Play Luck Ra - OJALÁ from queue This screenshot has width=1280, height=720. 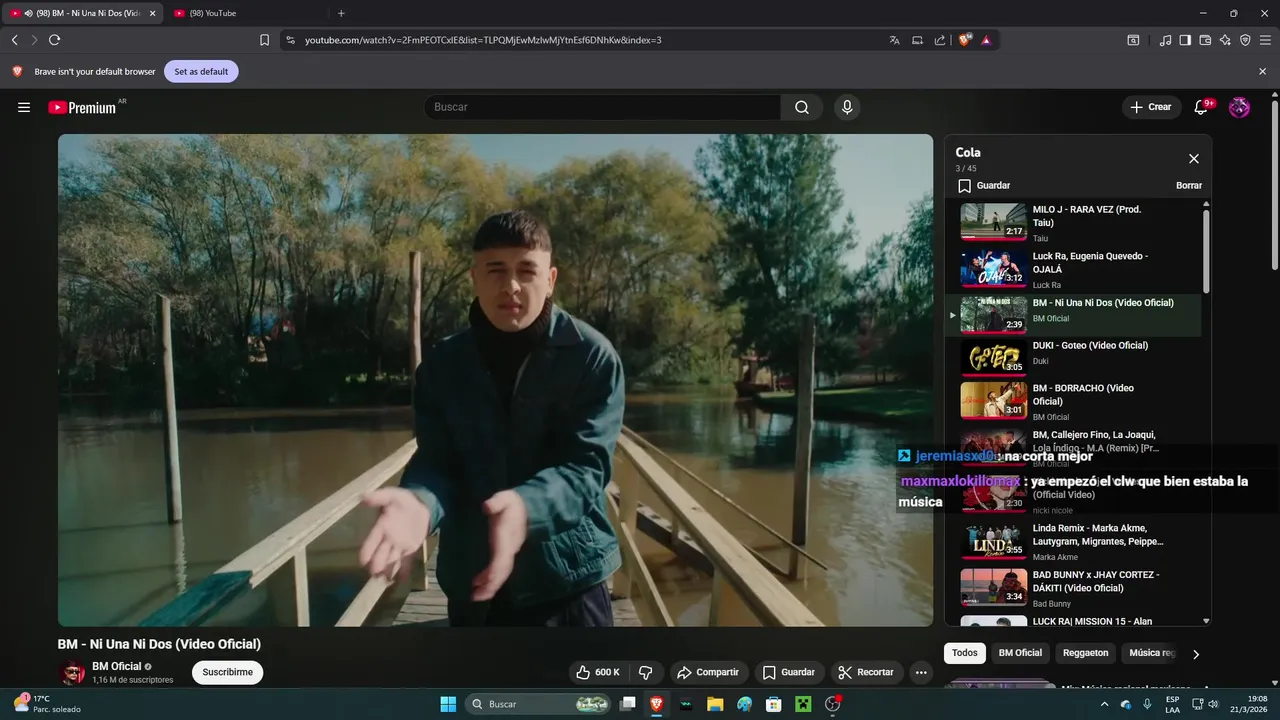[1074, 269]
